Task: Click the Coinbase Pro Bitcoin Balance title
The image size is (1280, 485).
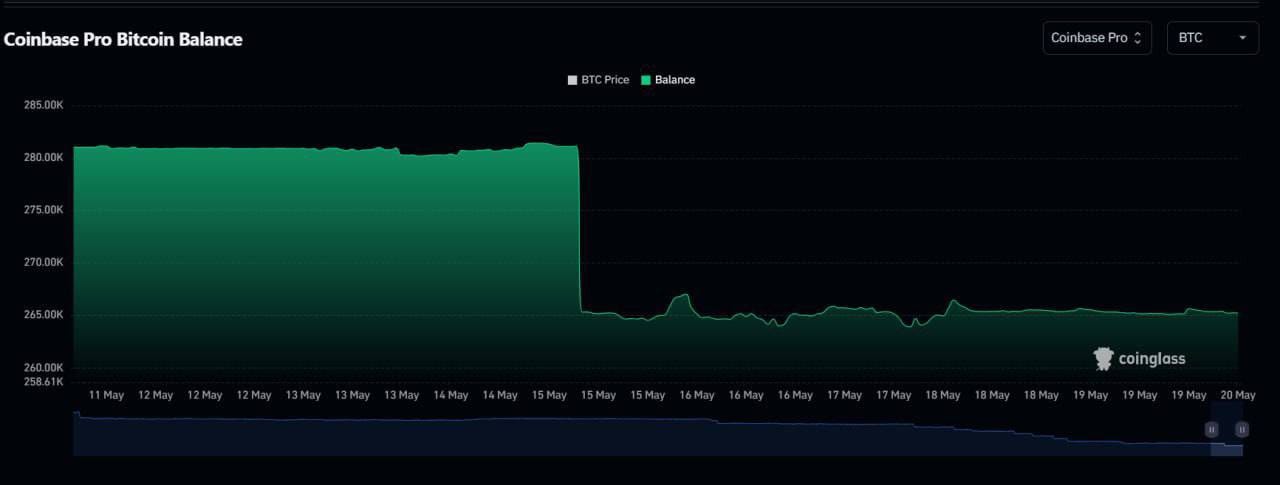Action: click(124, 39)
